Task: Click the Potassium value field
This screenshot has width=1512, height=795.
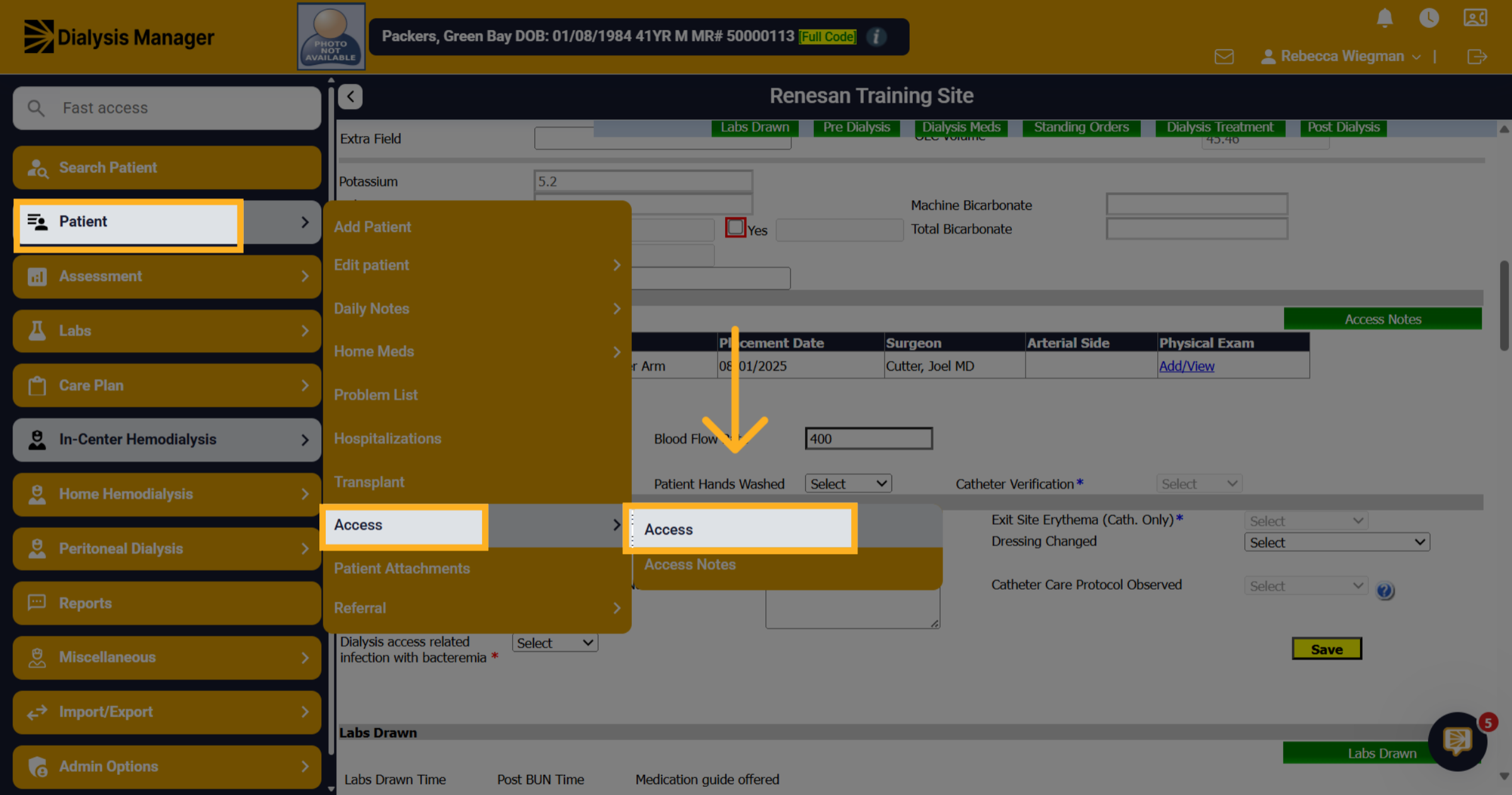Action: pyautogui.click(x=643, y=181)
